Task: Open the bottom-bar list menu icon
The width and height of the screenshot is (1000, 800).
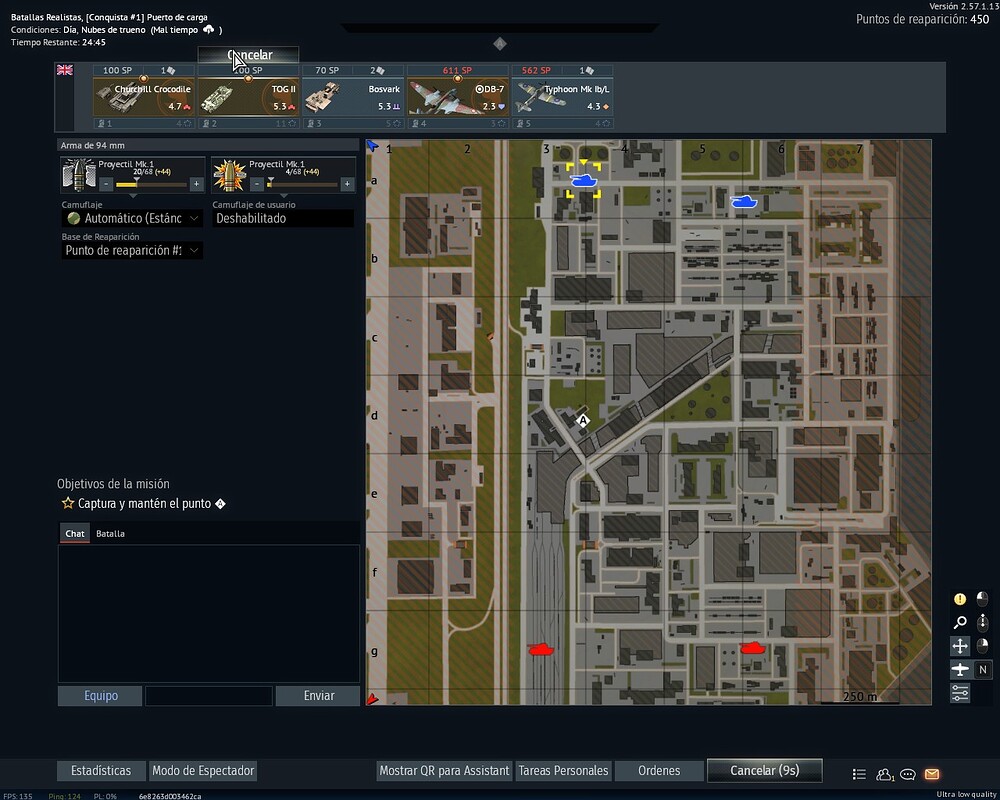Action: tap(859, 774)
